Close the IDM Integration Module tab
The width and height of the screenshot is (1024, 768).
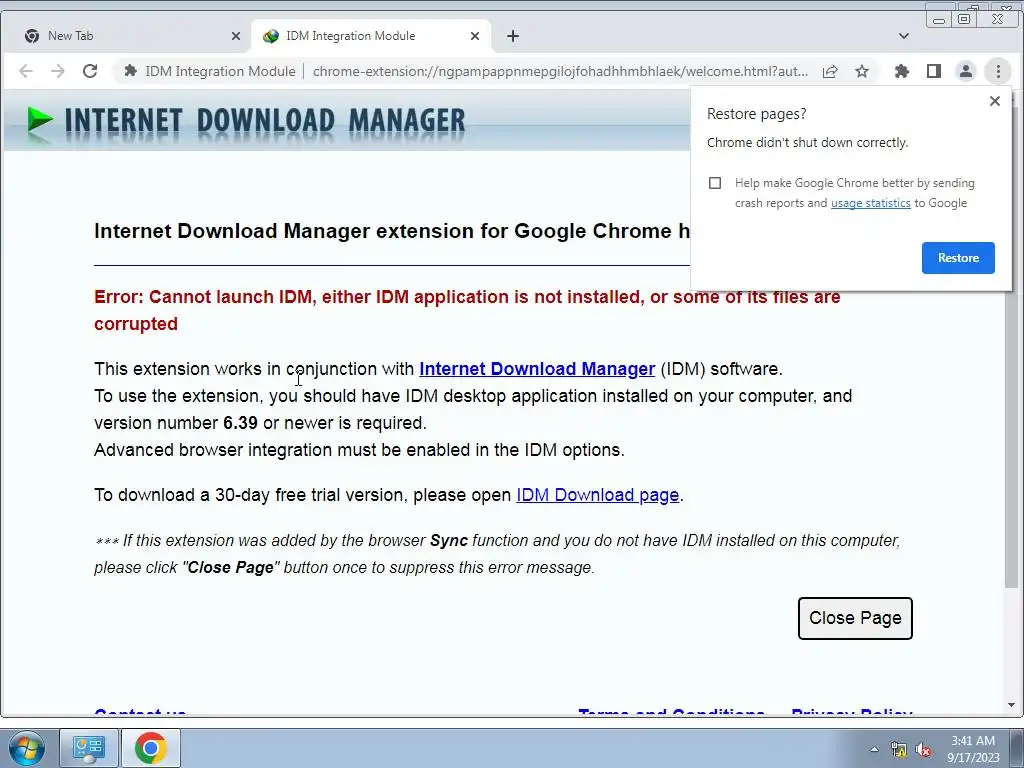(475, 36)
